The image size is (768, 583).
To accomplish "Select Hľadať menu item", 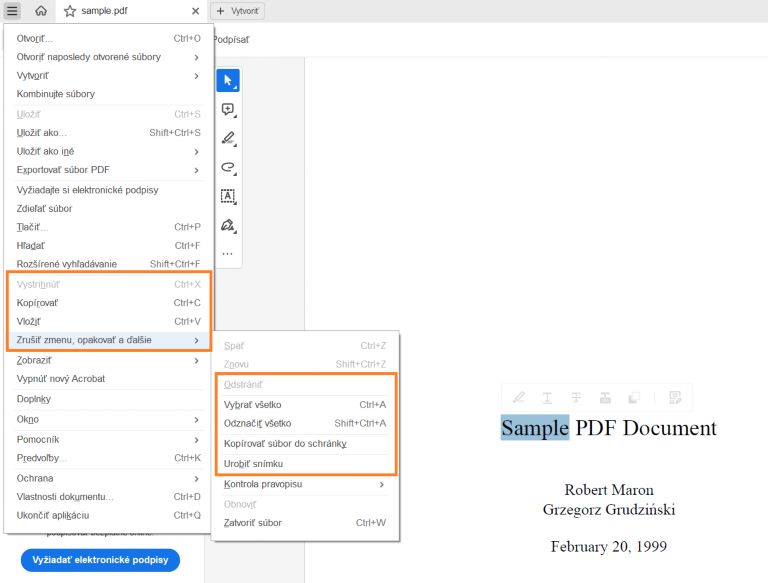I will (x=108, y=245).
